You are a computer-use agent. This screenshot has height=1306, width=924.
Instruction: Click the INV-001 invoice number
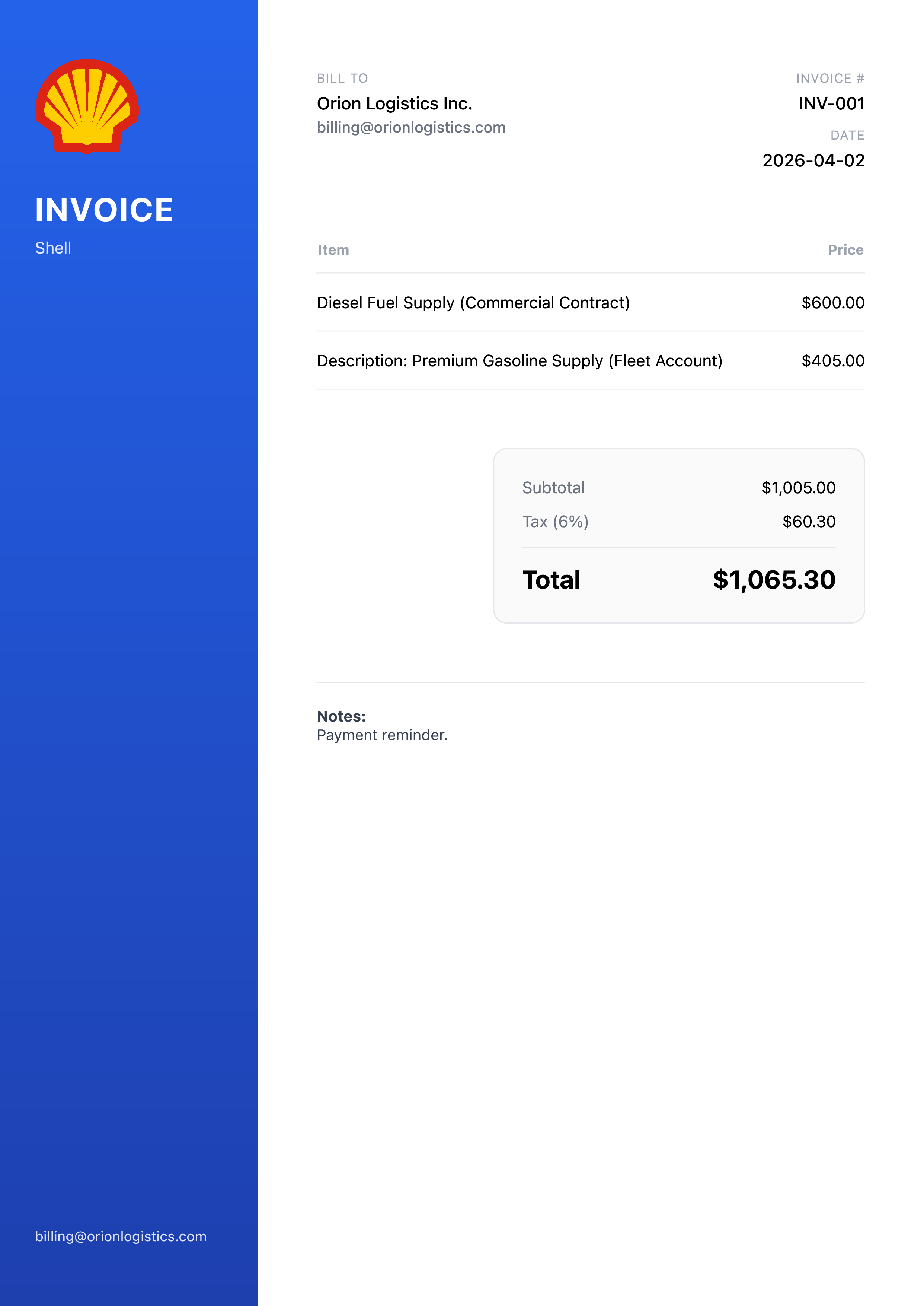coord(831,103)
